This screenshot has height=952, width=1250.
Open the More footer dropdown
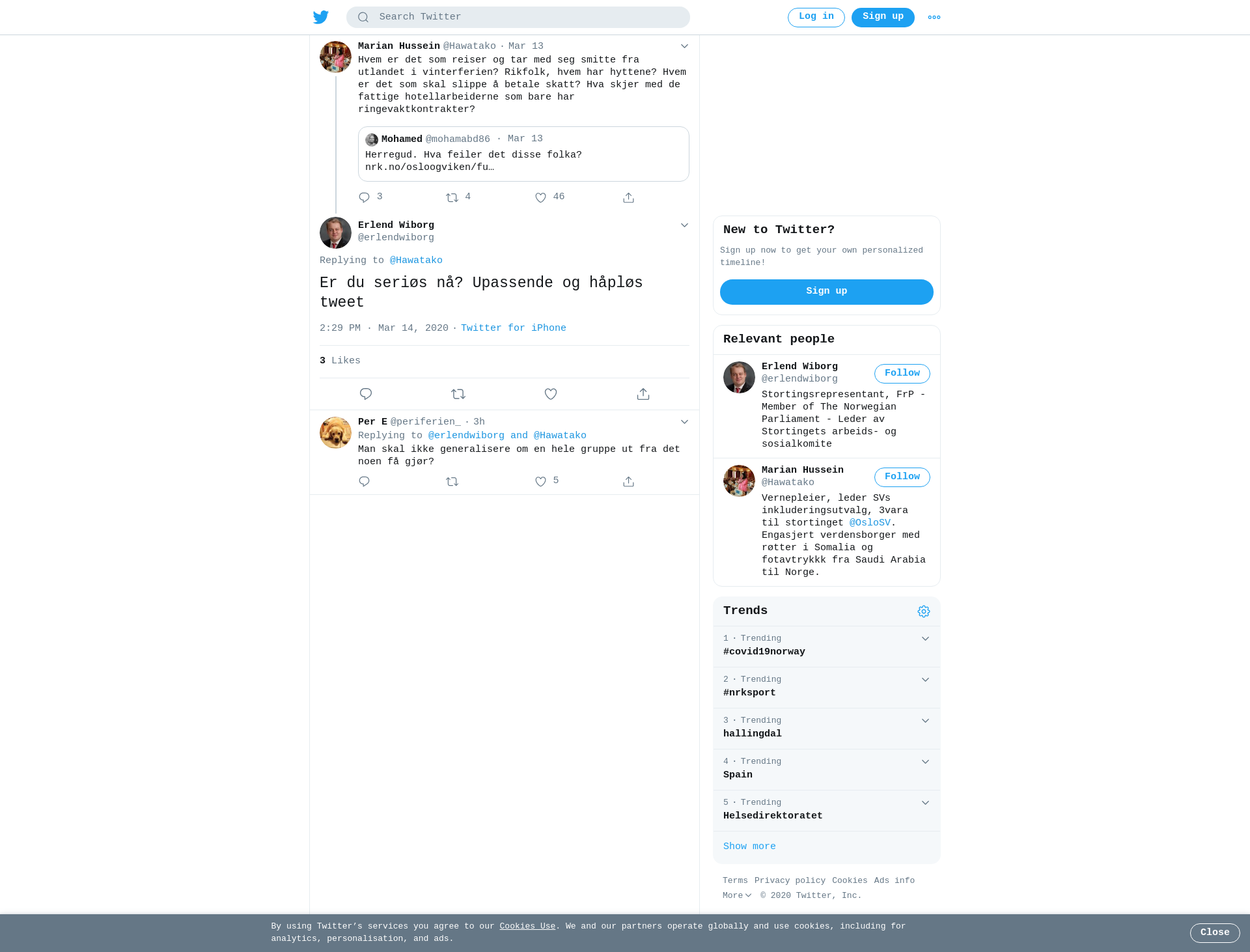click(737, 896)
